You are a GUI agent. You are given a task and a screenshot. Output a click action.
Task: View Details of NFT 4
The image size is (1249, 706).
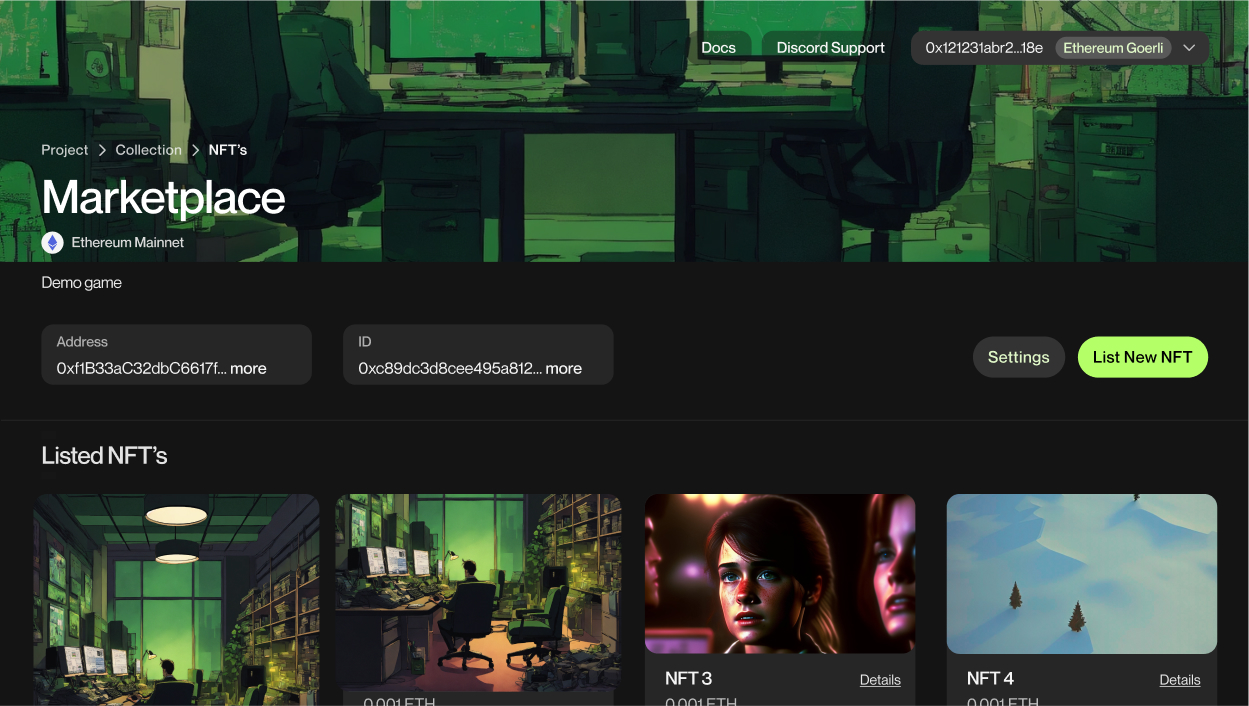(x=1180, y=679)
